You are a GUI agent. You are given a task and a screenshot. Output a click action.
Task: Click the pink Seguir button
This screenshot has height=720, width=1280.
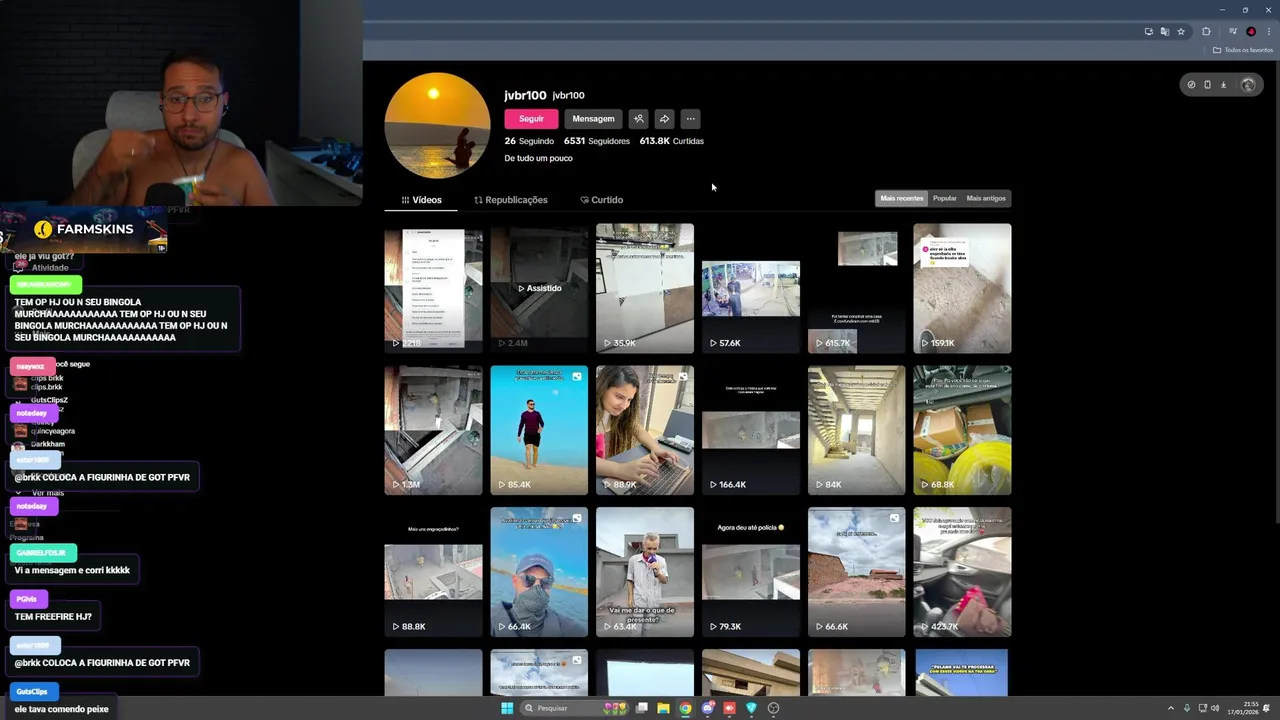coord(531,119)
